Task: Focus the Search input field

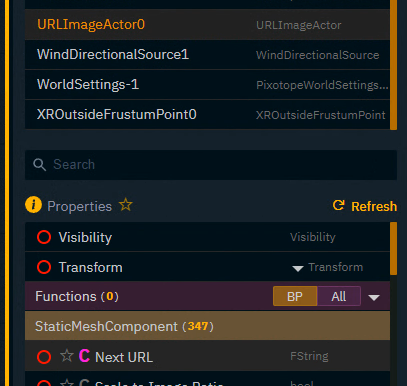Action: pos(211,165)
